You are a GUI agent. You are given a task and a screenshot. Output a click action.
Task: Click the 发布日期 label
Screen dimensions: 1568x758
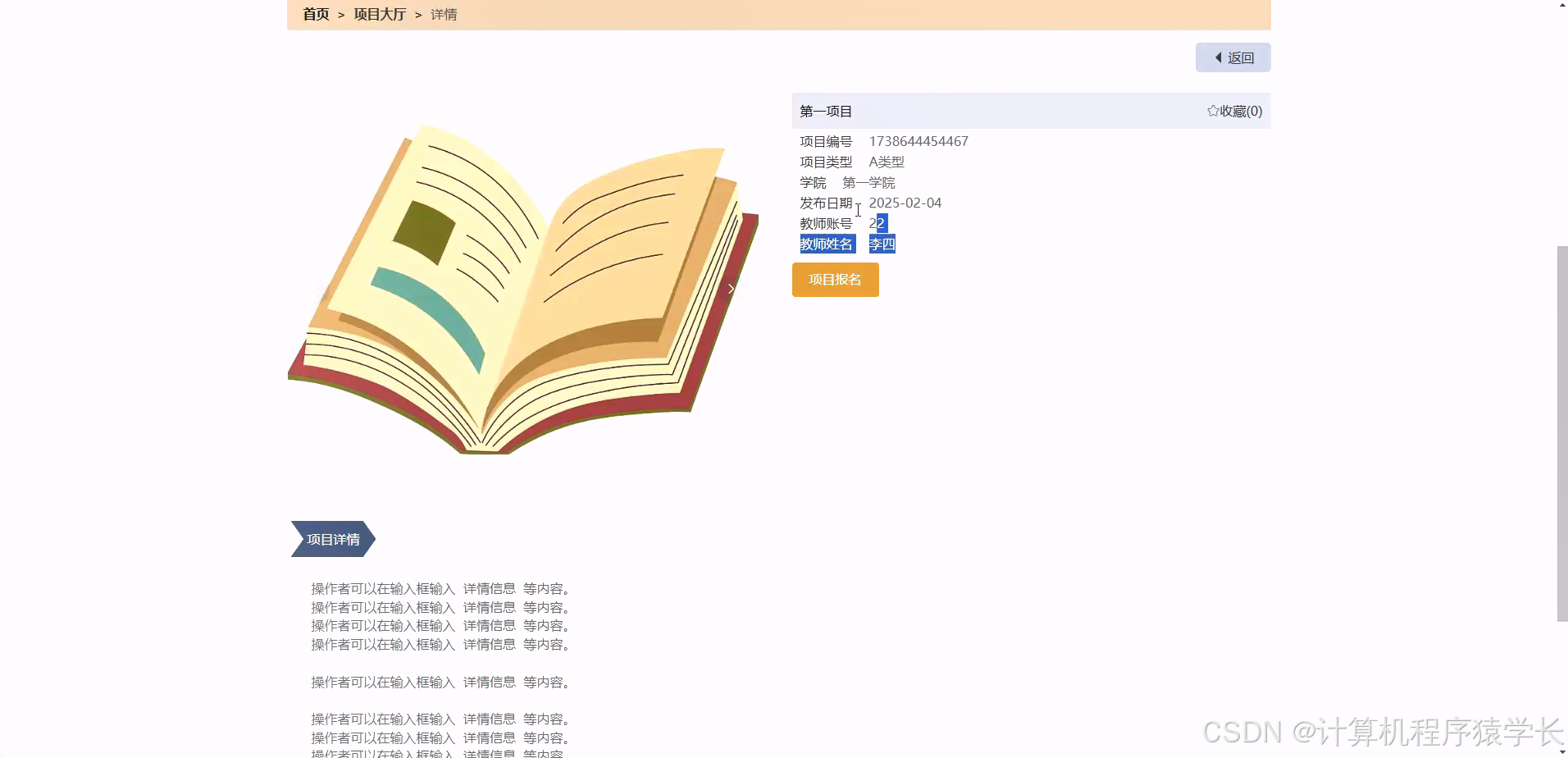pyautogui.click(x=827, y=203)
